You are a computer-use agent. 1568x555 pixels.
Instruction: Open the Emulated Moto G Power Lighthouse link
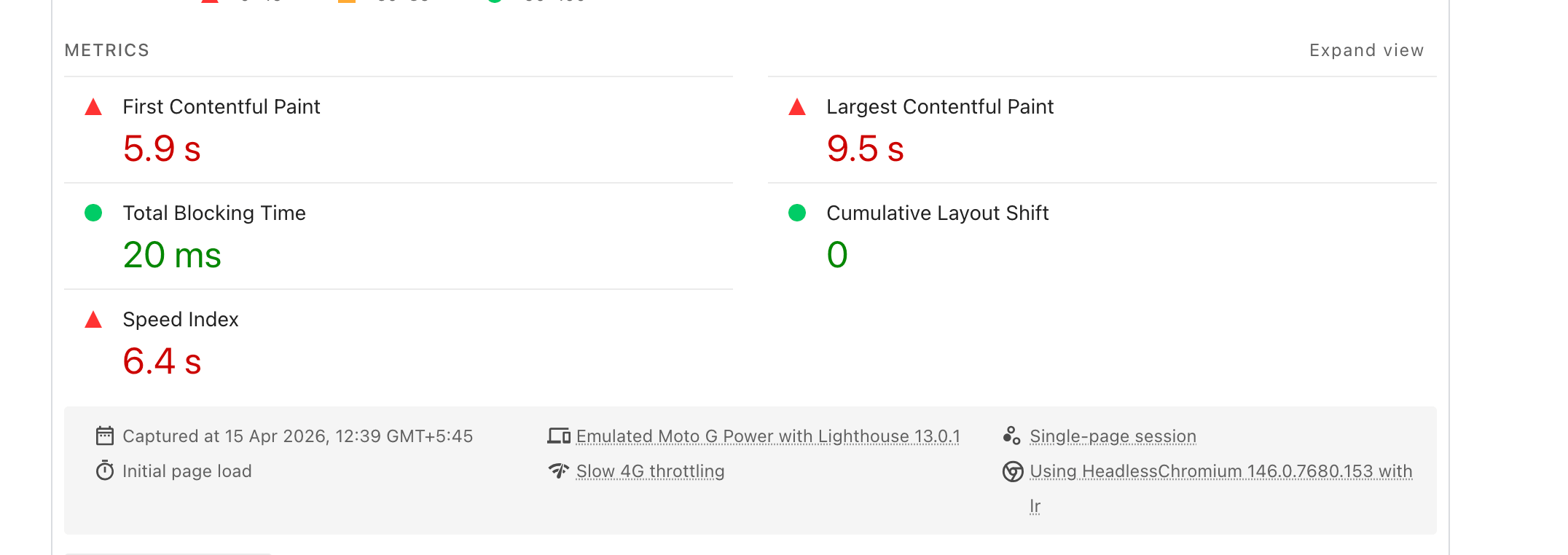(x=767, y=436)
